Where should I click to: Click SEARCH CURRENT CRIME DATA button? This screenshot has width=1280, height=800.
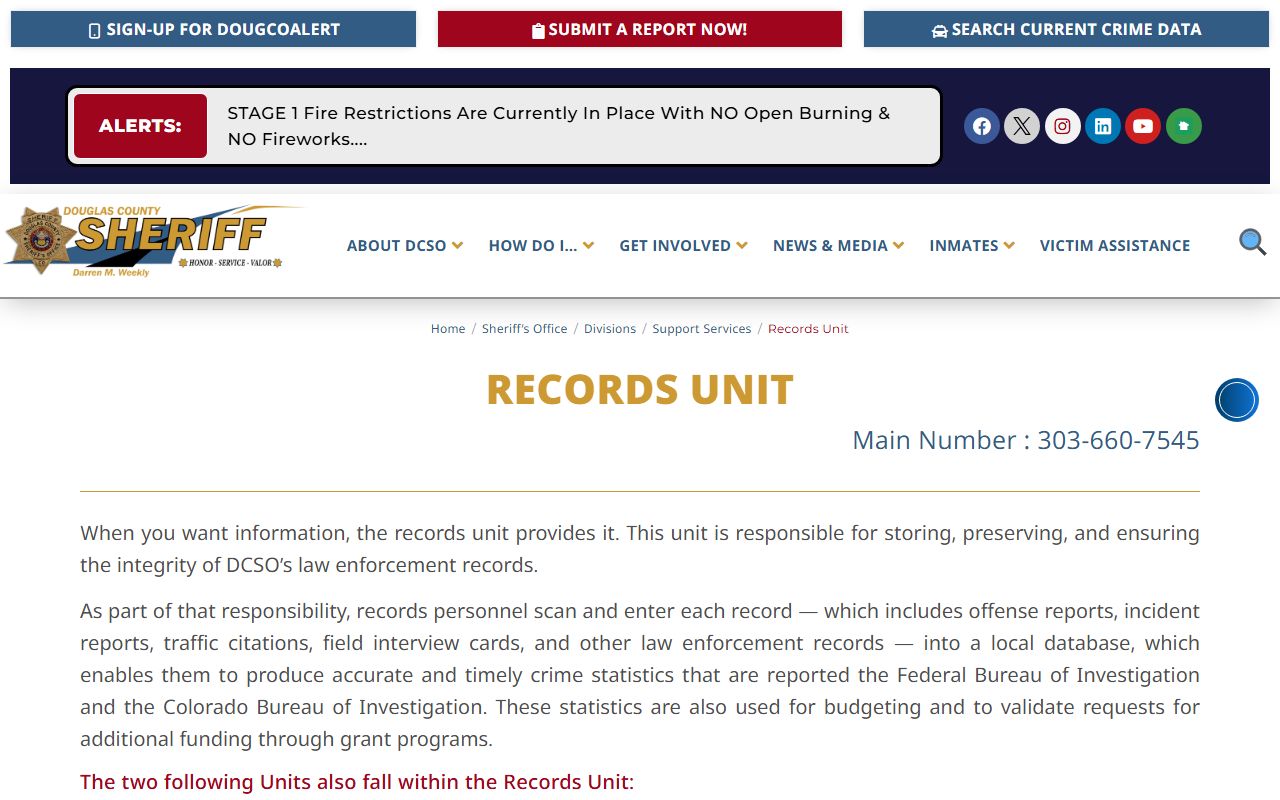pyautogui.click(x=1067, y=29)
